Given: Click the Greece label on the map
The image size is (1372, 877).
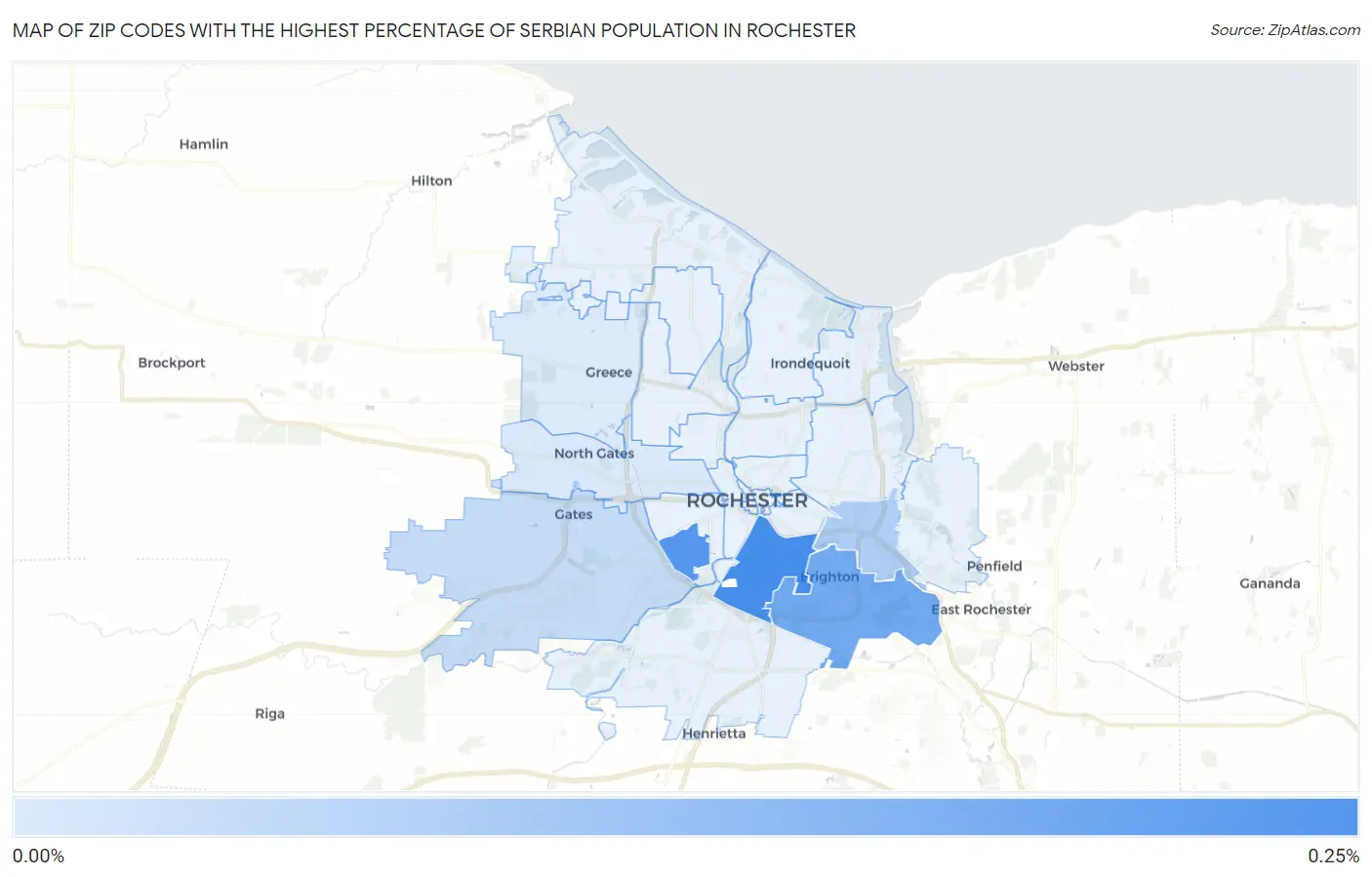Looking at the screenshot, I should tap(609, 373).
